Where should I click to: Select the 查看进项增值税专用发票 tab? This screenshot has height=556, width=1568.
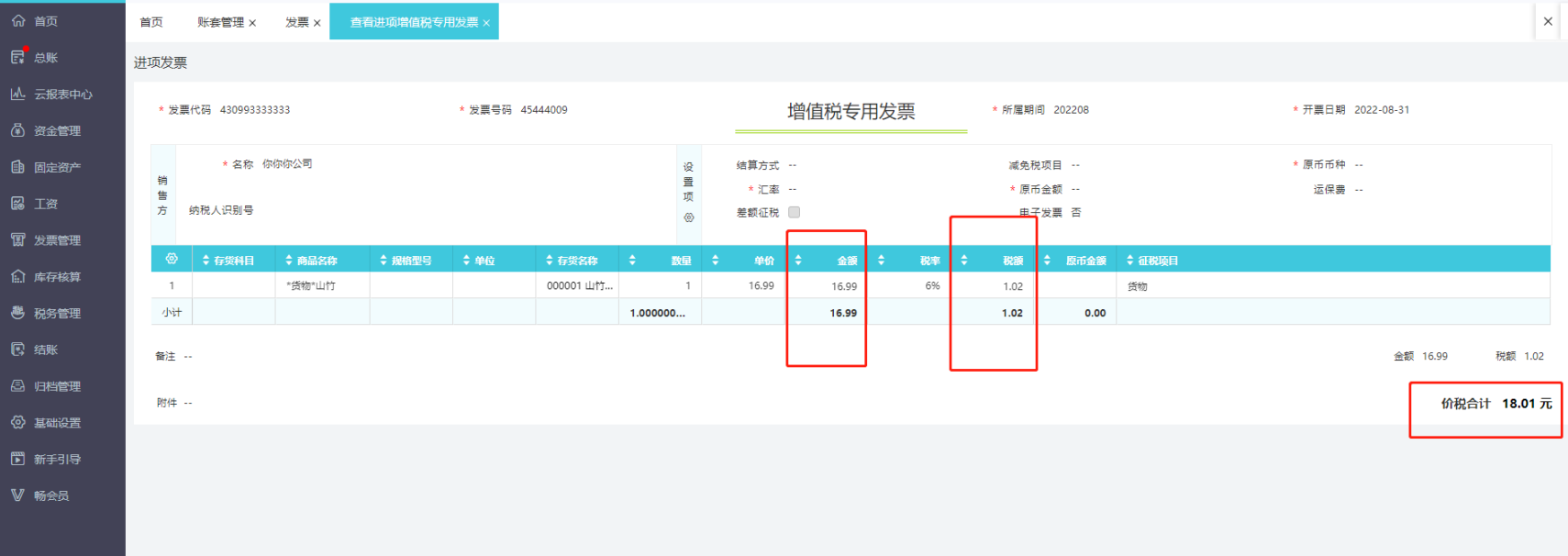414,22
